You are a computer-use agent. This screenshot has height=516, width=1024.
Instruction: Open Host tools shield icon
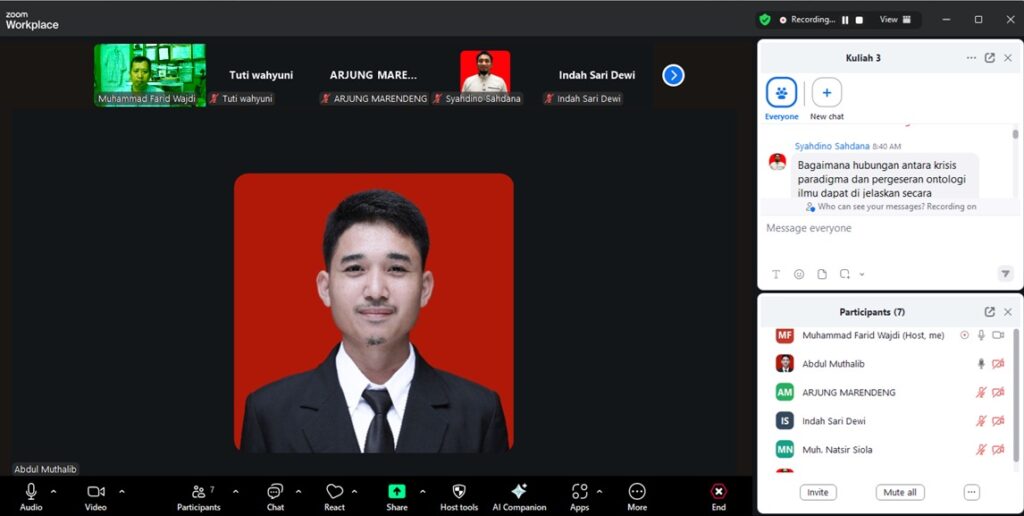point(459,497)
